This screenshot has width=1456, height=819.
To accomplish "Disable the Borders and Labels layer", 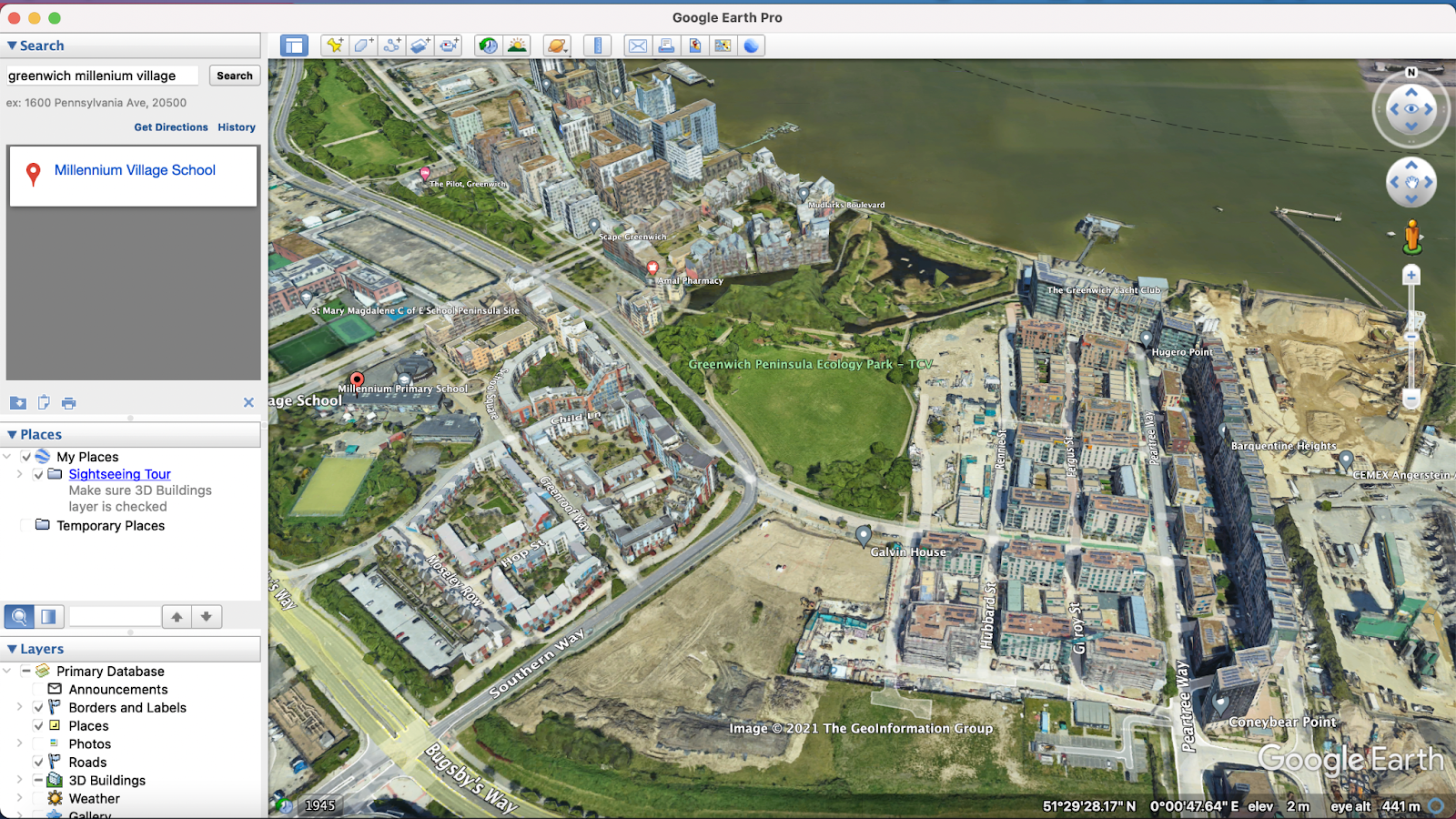I will (x=38, y=707).
